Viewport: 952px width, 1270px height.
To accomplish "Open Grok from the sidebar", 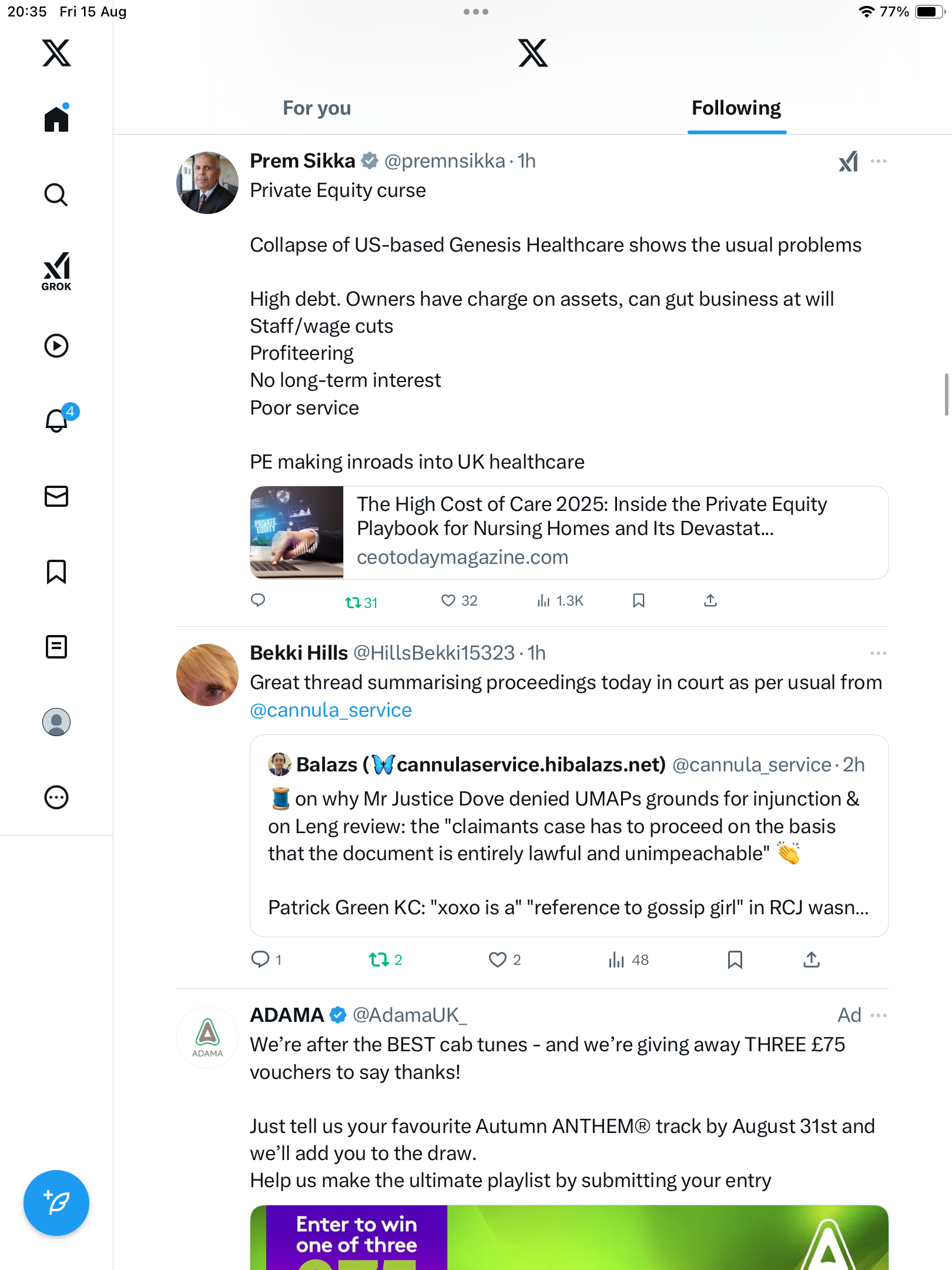I will (x=56, y=271).
